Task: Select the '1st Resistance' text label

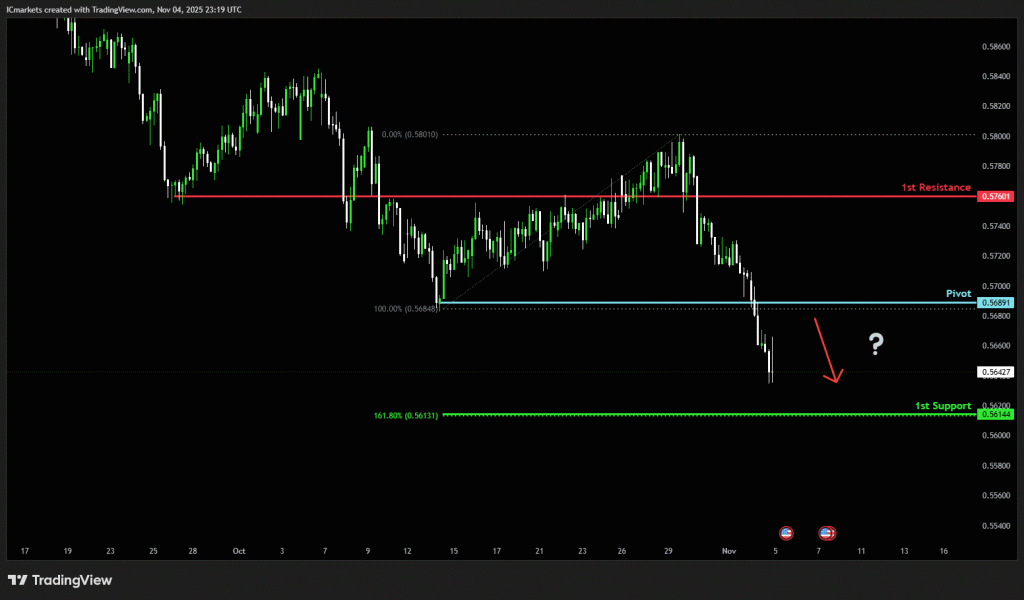Action: (935, 187)
